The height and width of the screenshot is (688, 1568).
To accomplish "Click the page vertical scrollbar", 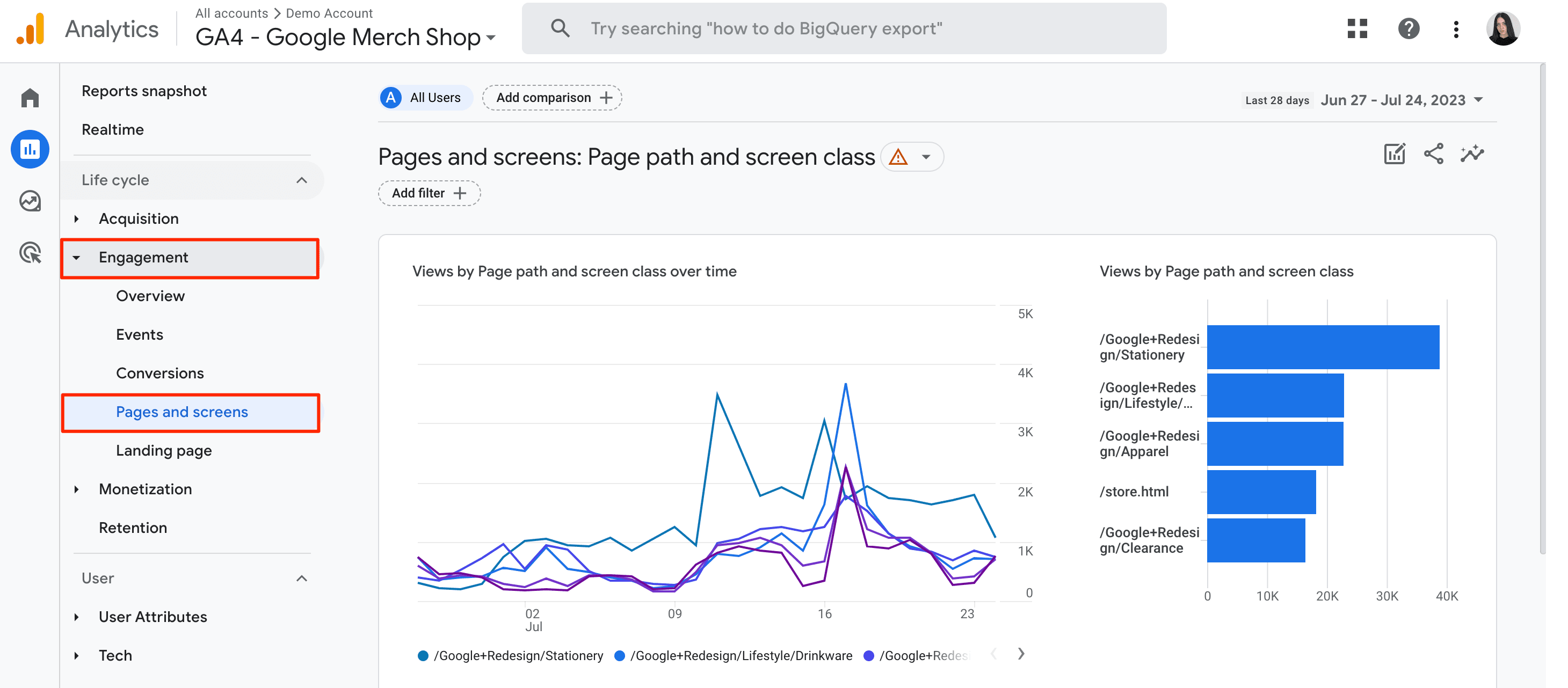I will click(x=1542, y=309).
